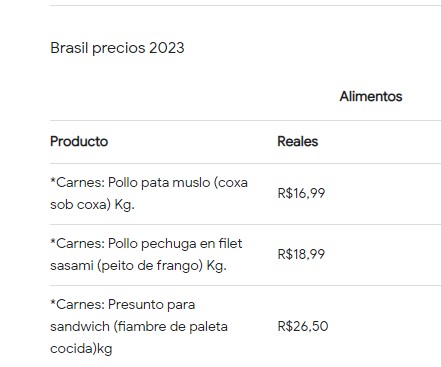441x367 pixels.
Task: Click the 'Brasil precios 2023' heading
Action: (117, 48)
